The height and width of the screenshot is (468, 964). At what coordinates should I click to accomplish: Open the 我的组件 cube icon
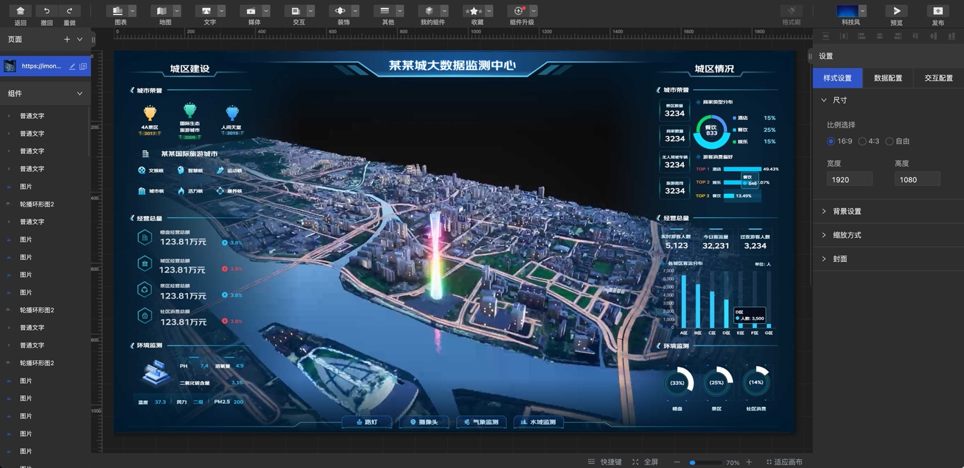(x=429, y=11)
